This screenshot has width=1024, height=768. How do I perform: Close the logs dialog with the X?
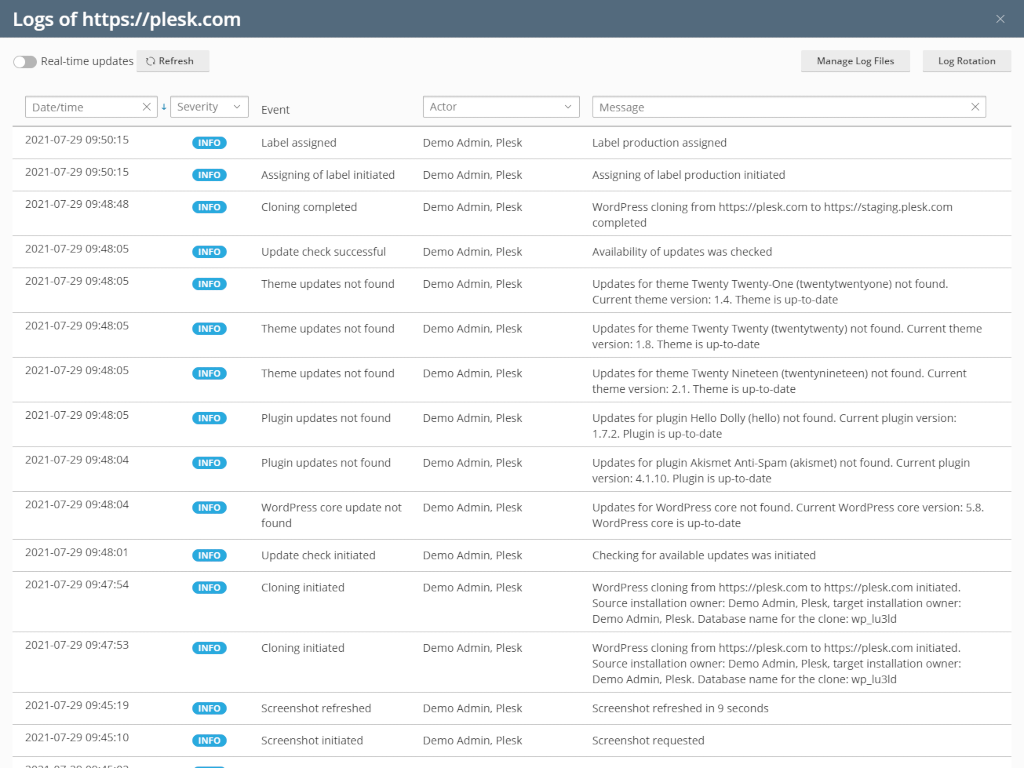pos(999,18)
